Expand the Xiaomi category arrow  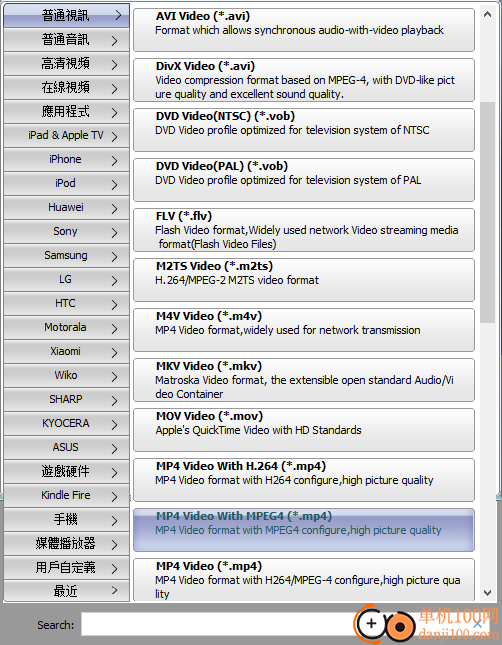coord(114,352)
